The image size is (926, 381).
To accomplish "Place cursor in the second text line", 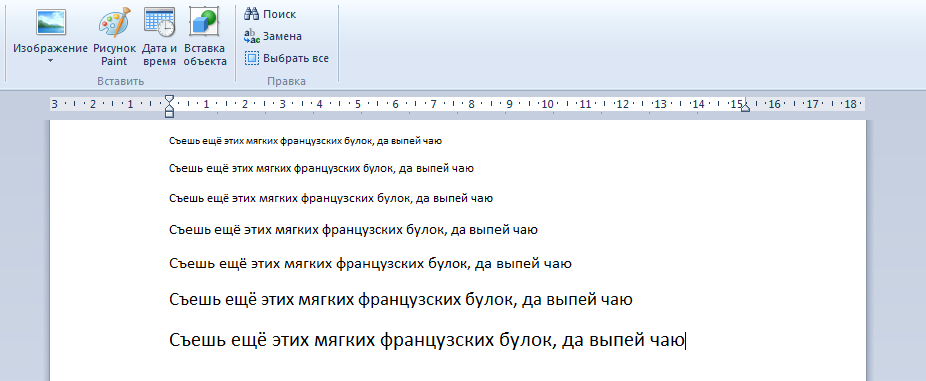I will (321, 168).
